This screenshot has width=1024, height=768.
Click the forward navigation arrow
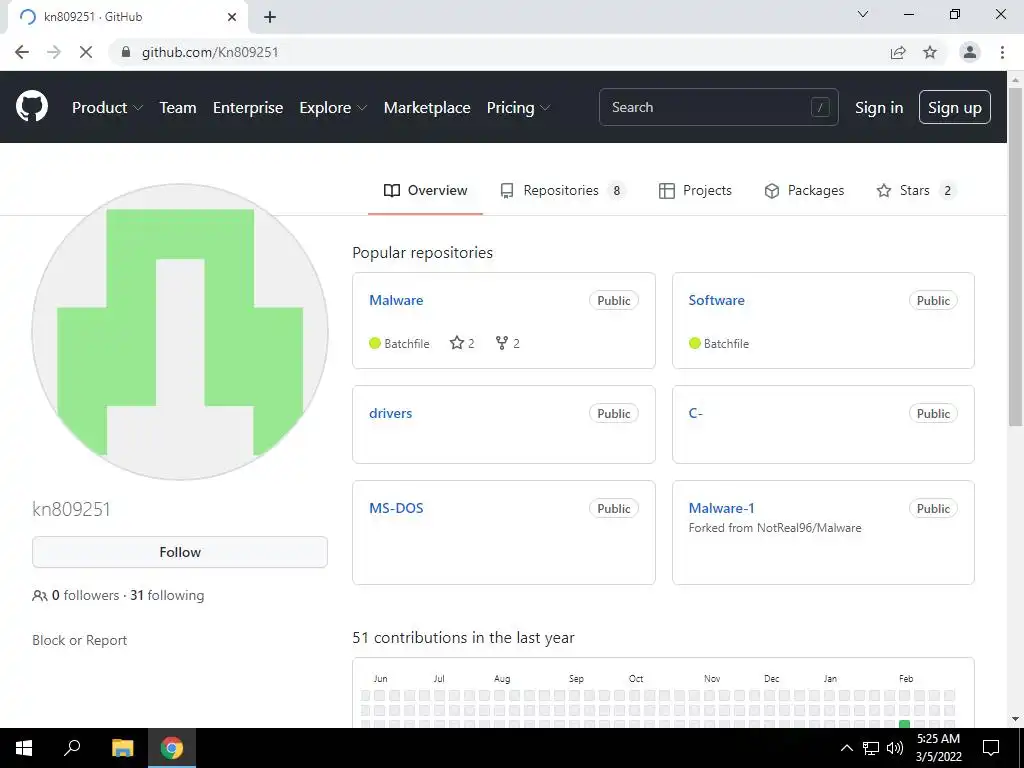click(54, 52)
